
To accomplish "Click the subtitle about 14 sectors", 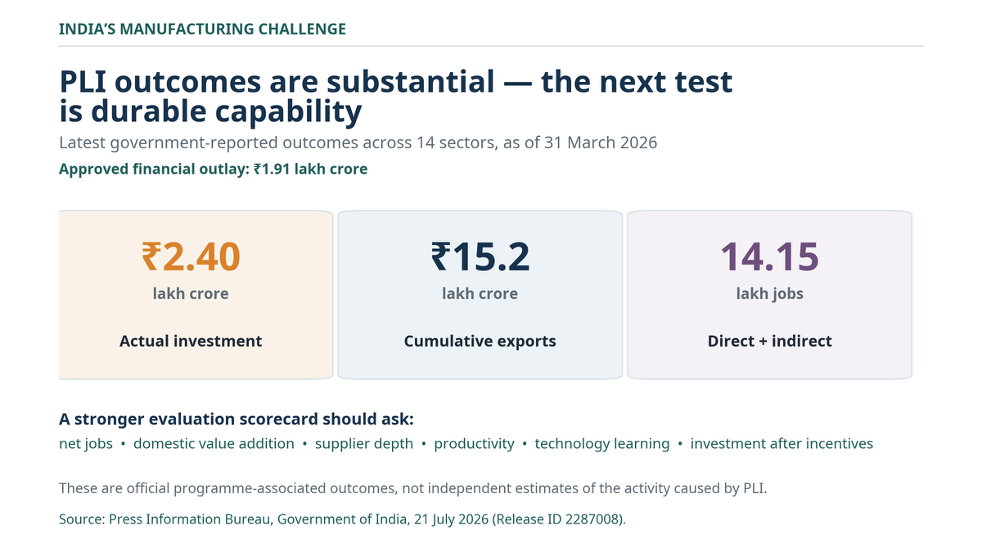I will pos(358,143).
